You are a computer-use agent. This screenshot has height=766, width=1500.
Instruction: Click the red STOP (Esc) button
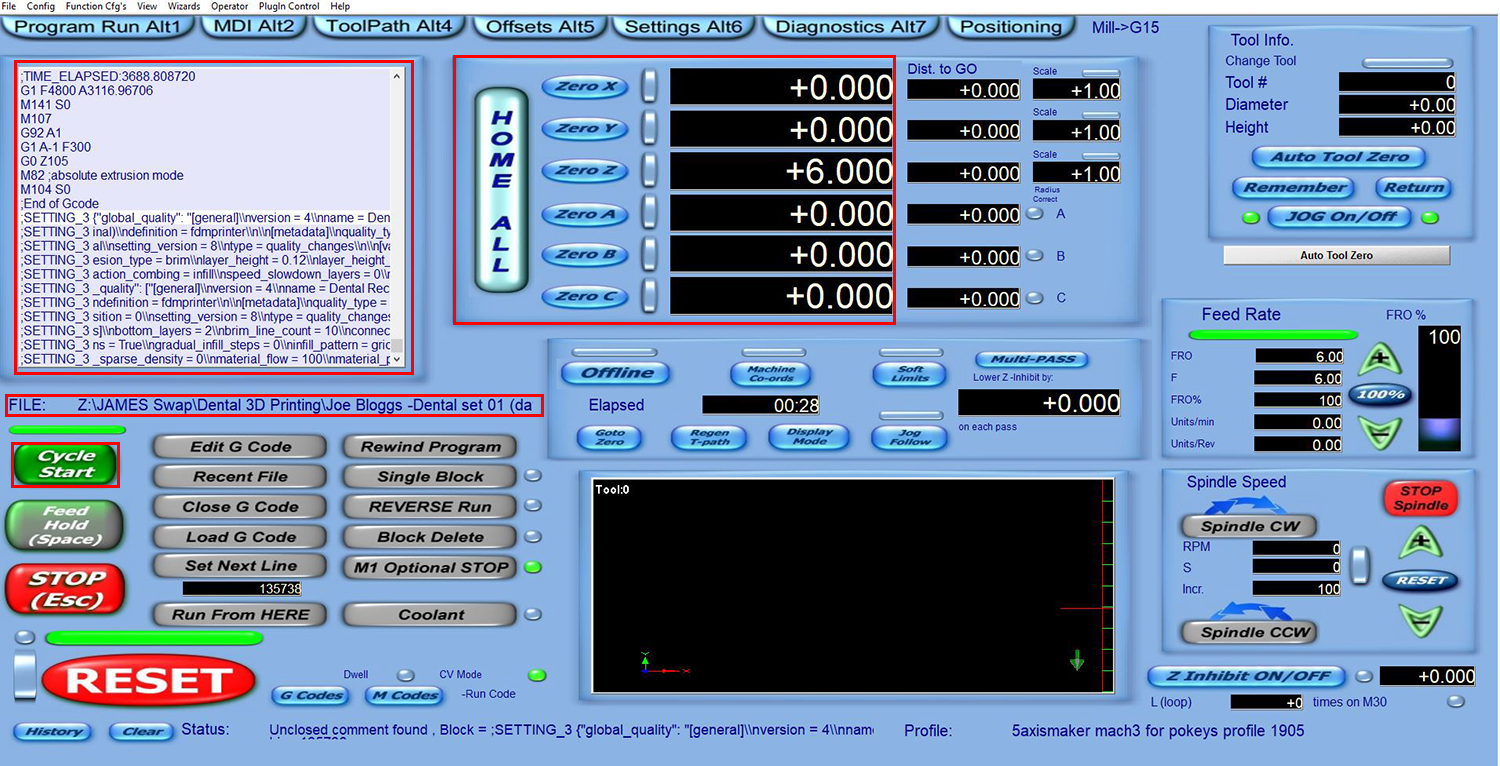[x=66, y=588]
